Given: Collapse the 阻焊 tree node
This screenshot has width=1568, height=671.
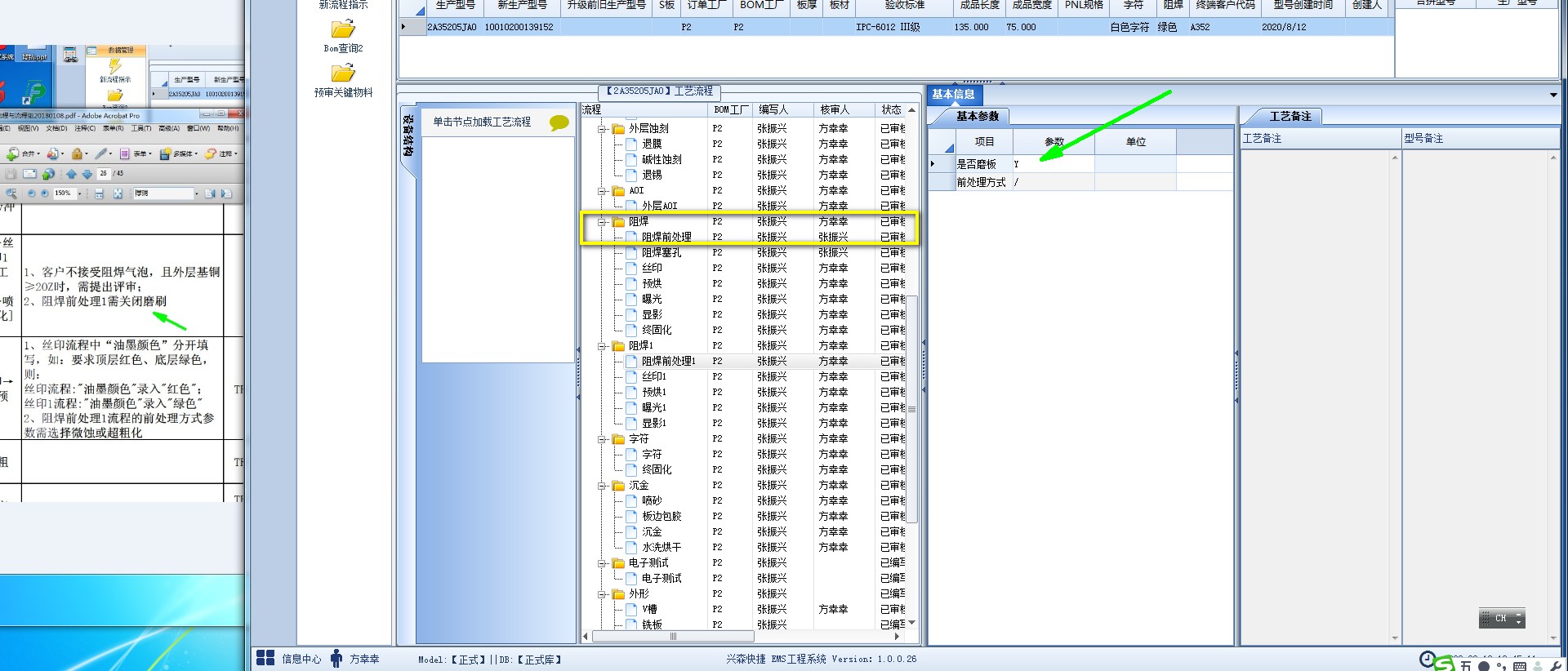Looking at the screenshot, I should 603,222.
